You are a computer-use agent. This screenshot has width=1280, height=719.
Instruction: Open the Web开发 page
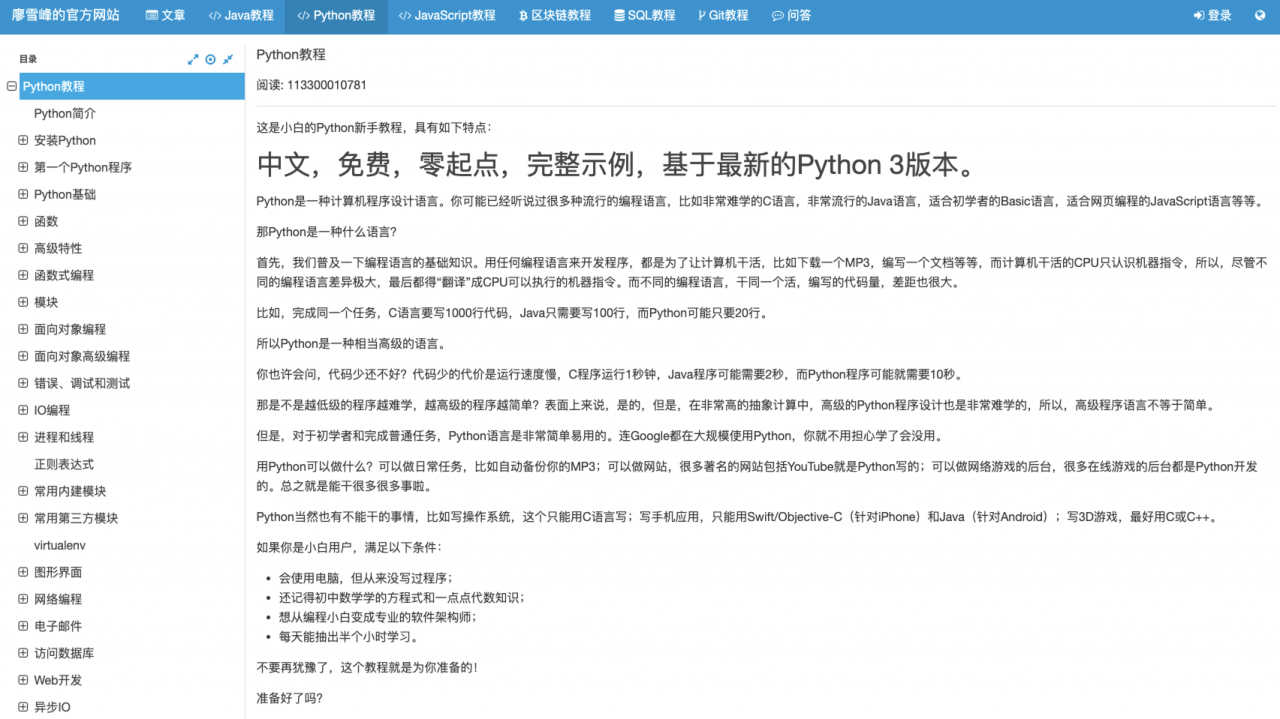point(58,680)
